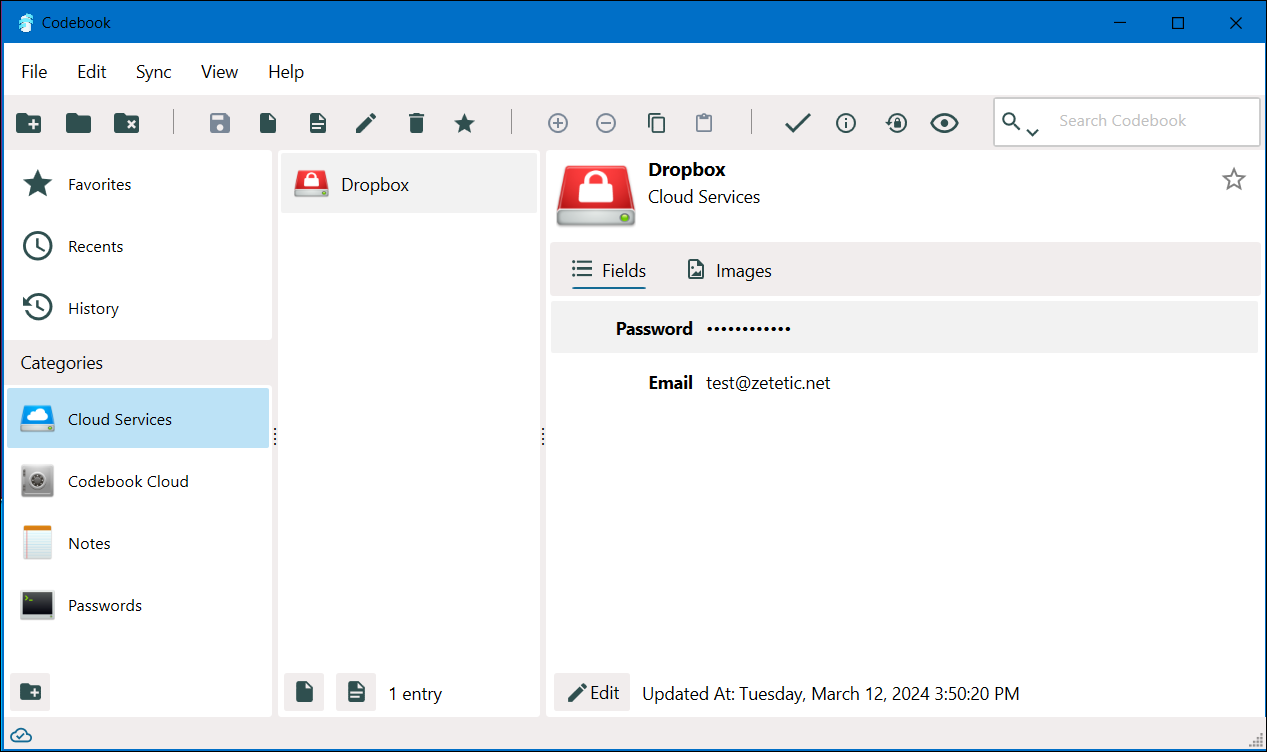This screenshot has height=752, width=1267.
Task: Click the Edit Entry pencil toolbar icon
Action: pos(367,123)
